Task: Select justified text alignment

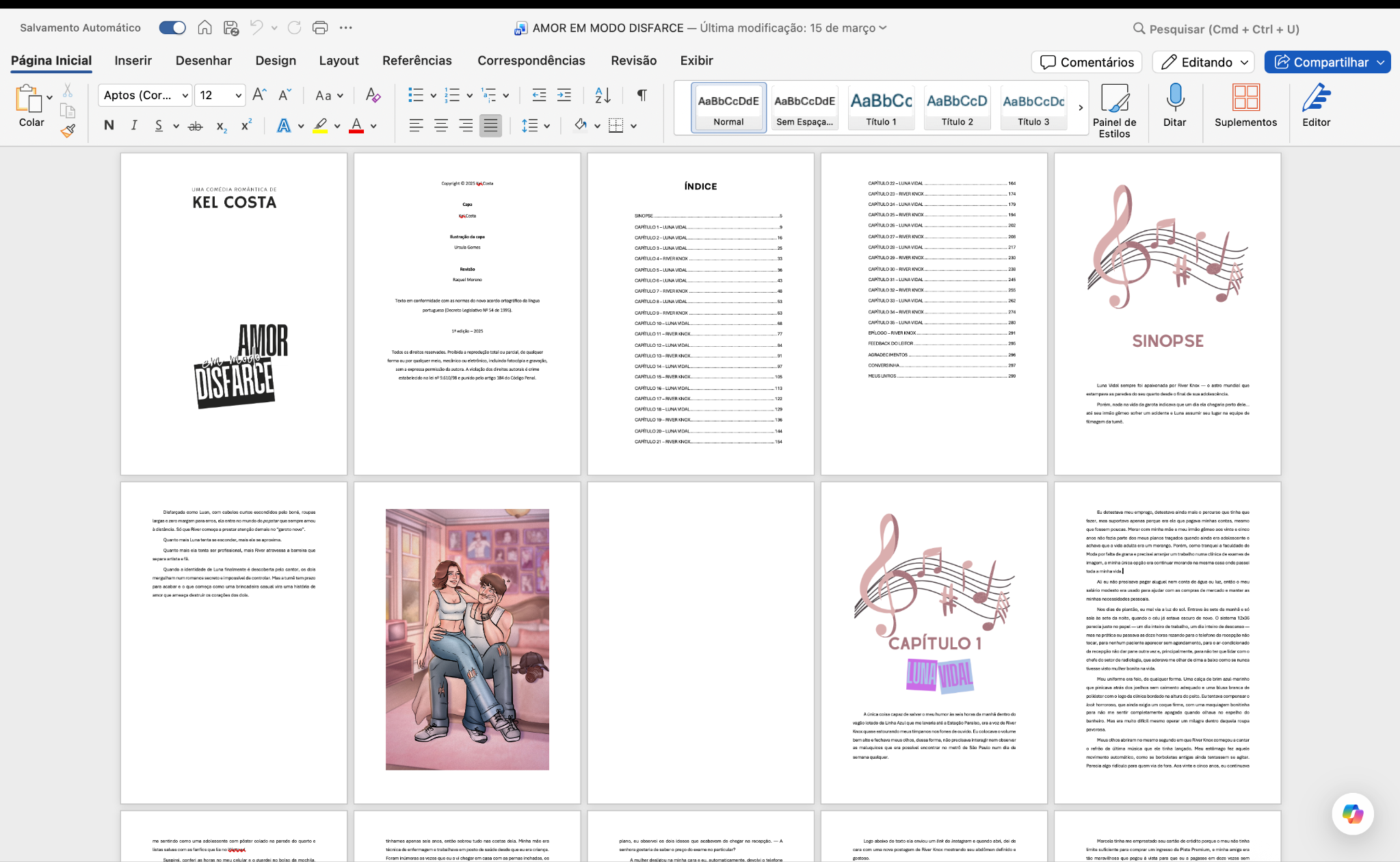Action: pos(490,125)
